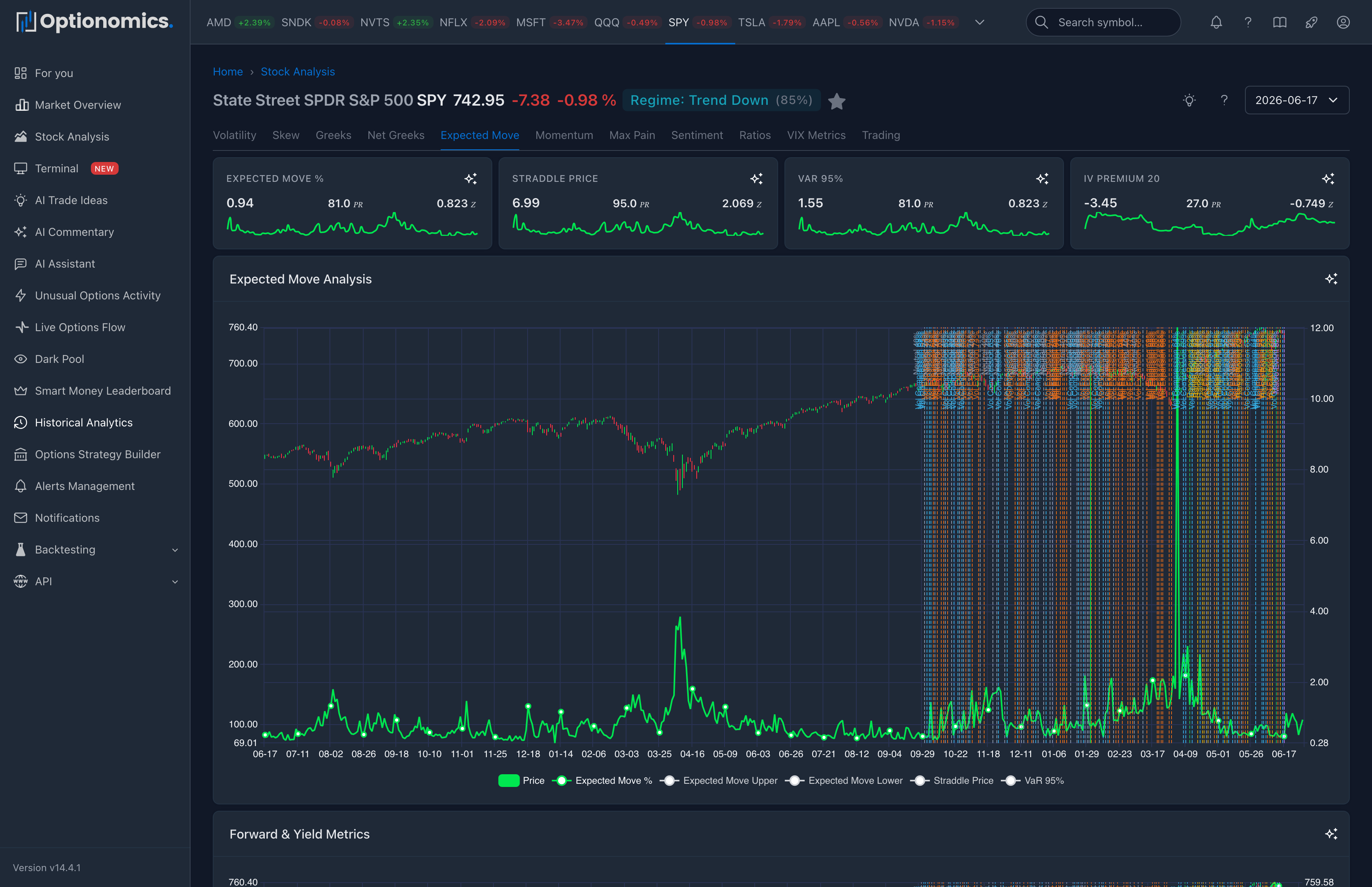
Task: Click the Search symbol input field
Action: (x=1103, y=23)
